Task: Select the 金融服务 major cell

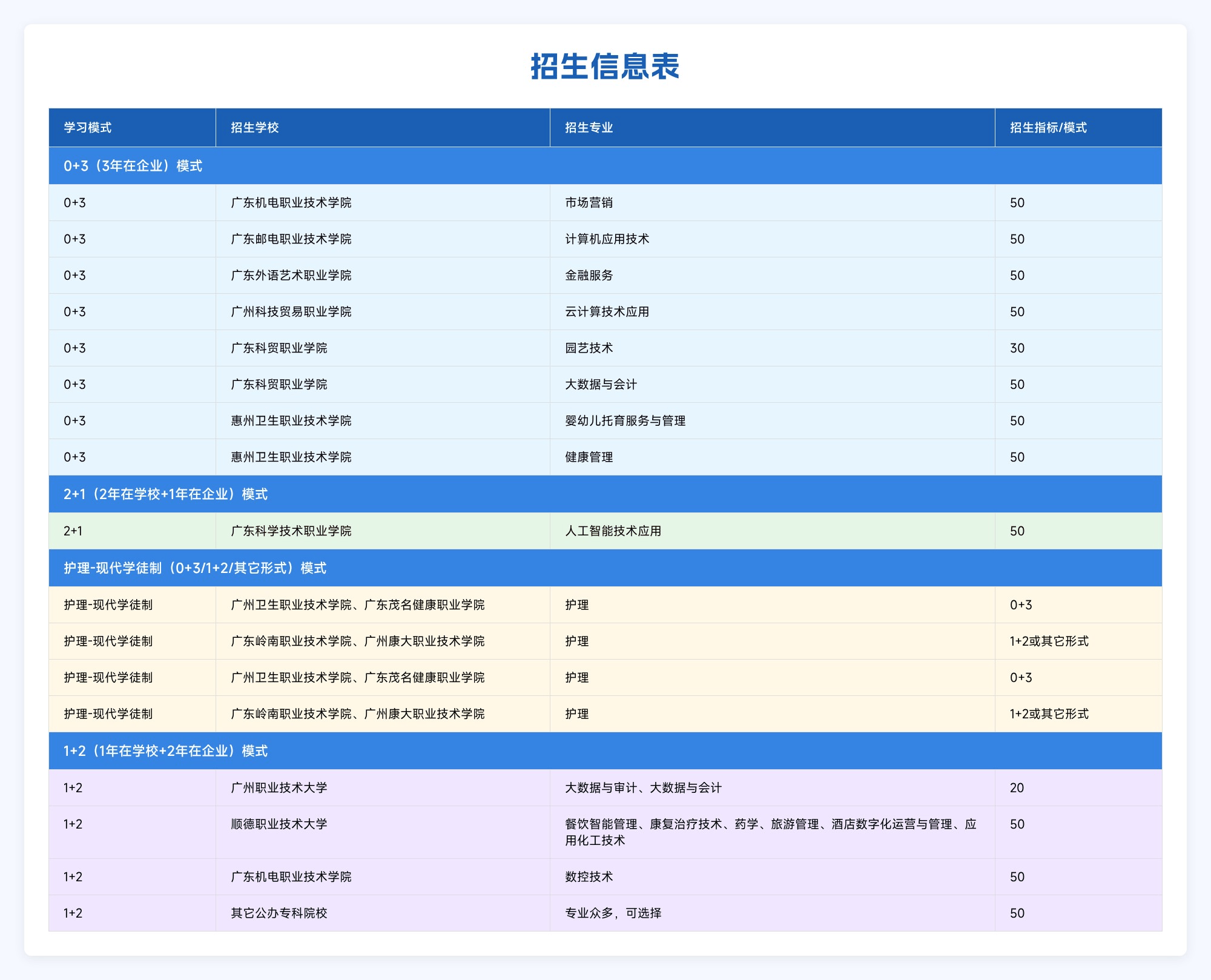Action: (773, 276)
